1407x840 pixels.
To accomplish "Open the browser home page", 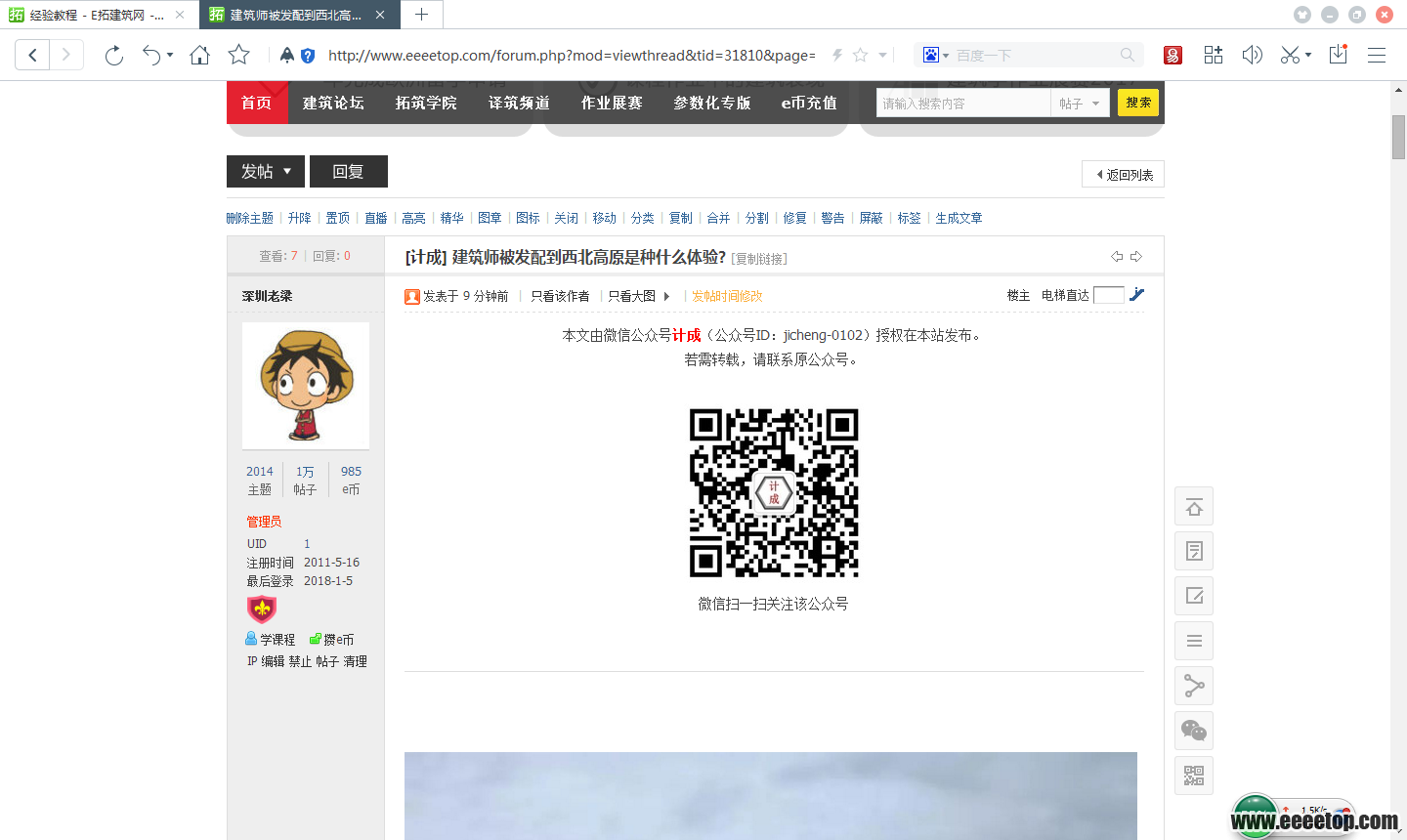I will point(199,56).
